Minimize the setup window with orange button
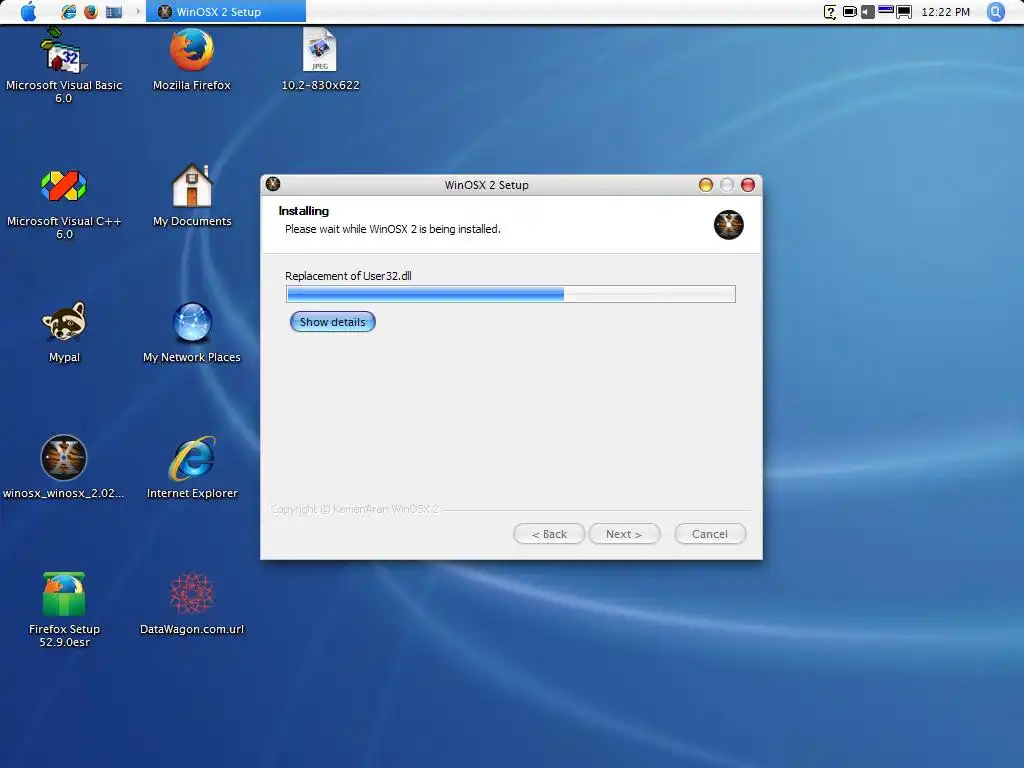Viewport: 1024px width, 768px height. 705,185
